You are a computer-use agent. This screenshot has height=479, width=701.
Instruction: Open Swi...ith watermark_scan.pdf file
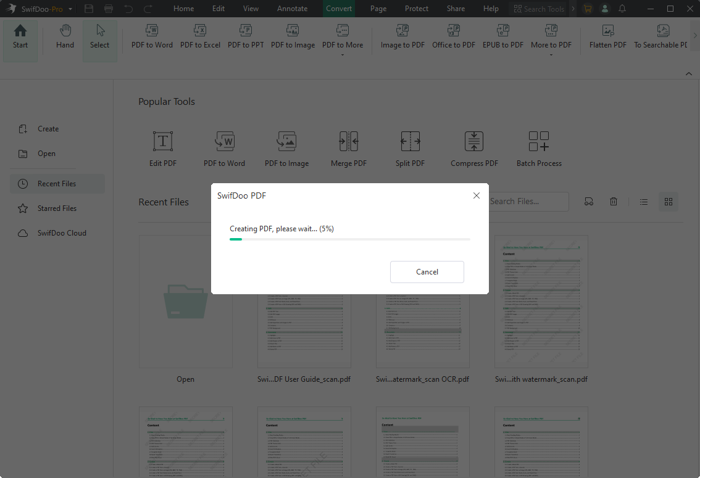click(541, 301)
